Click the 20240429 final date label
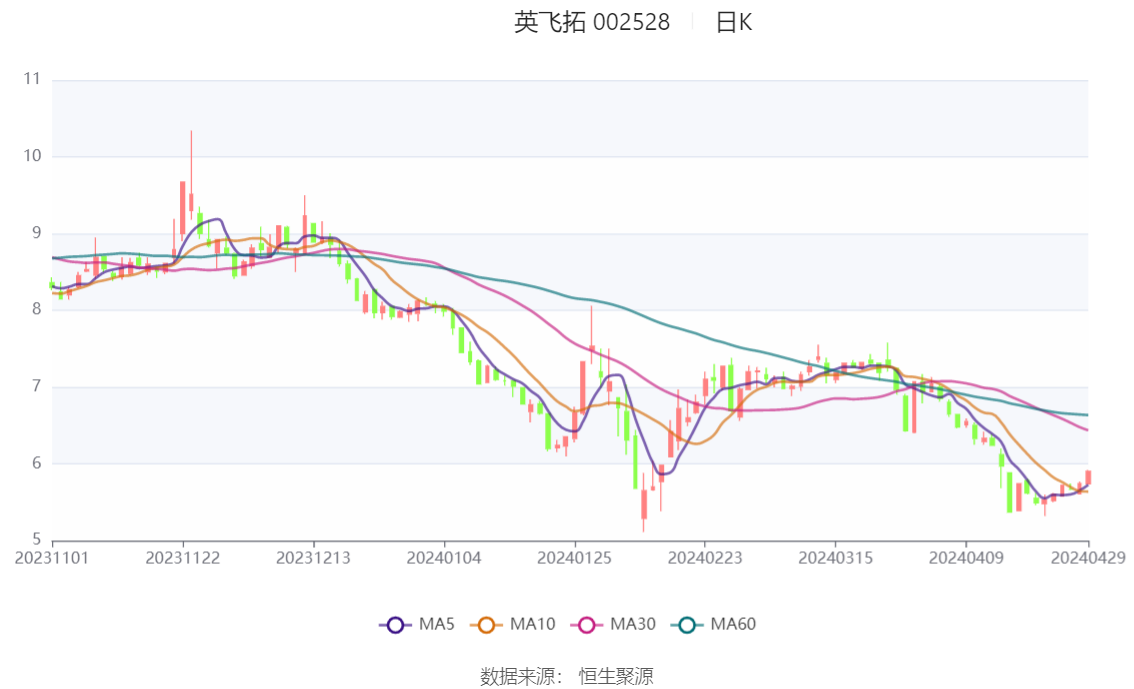Screen dimensions: 1134x689 tap(1088, 558)
